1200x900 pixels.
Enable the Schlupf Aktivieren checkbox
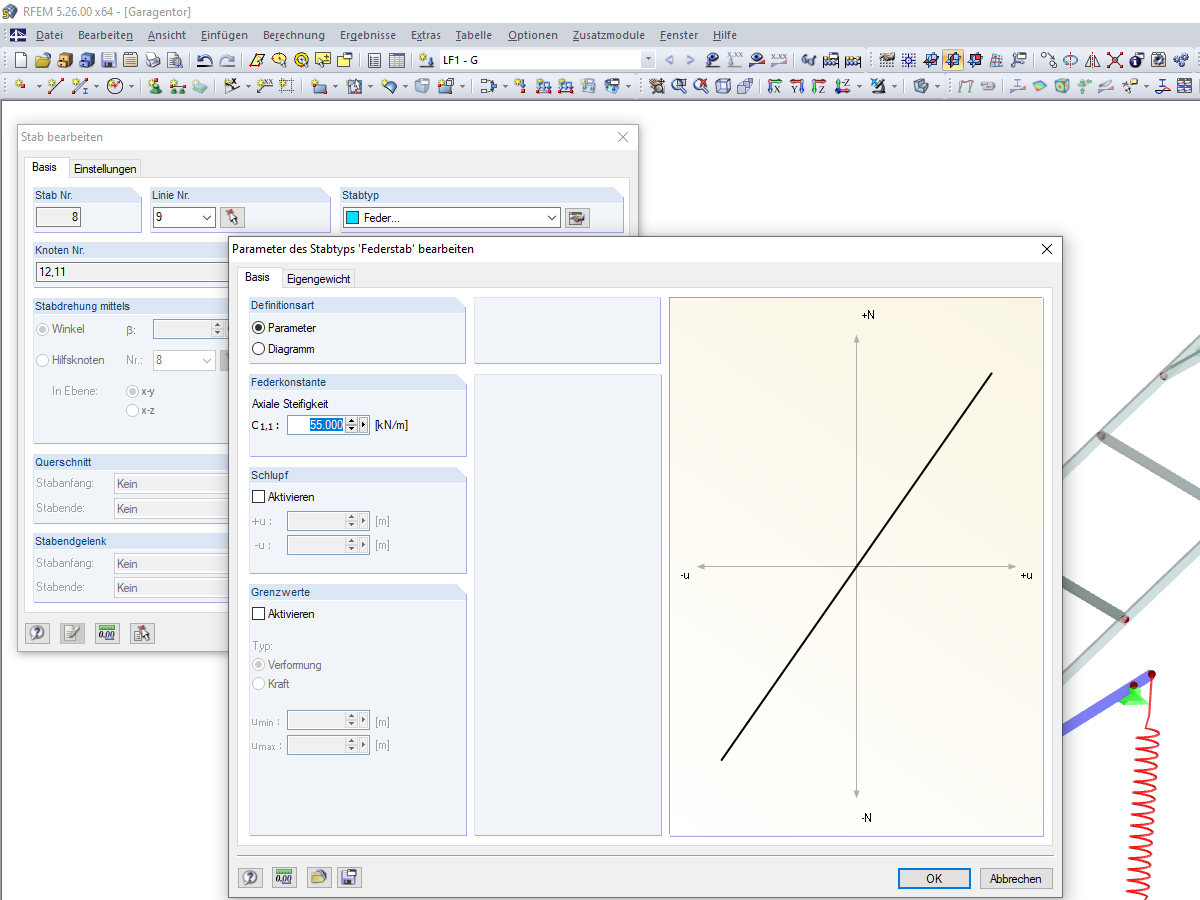tap(259, 497)
